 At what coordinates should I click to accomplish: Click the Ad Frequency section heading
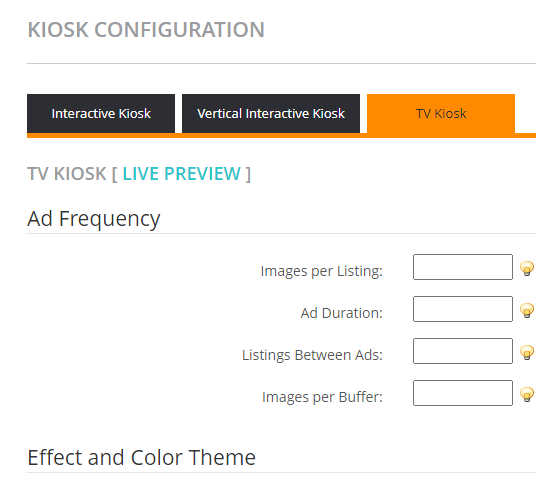tap(94, 219)
